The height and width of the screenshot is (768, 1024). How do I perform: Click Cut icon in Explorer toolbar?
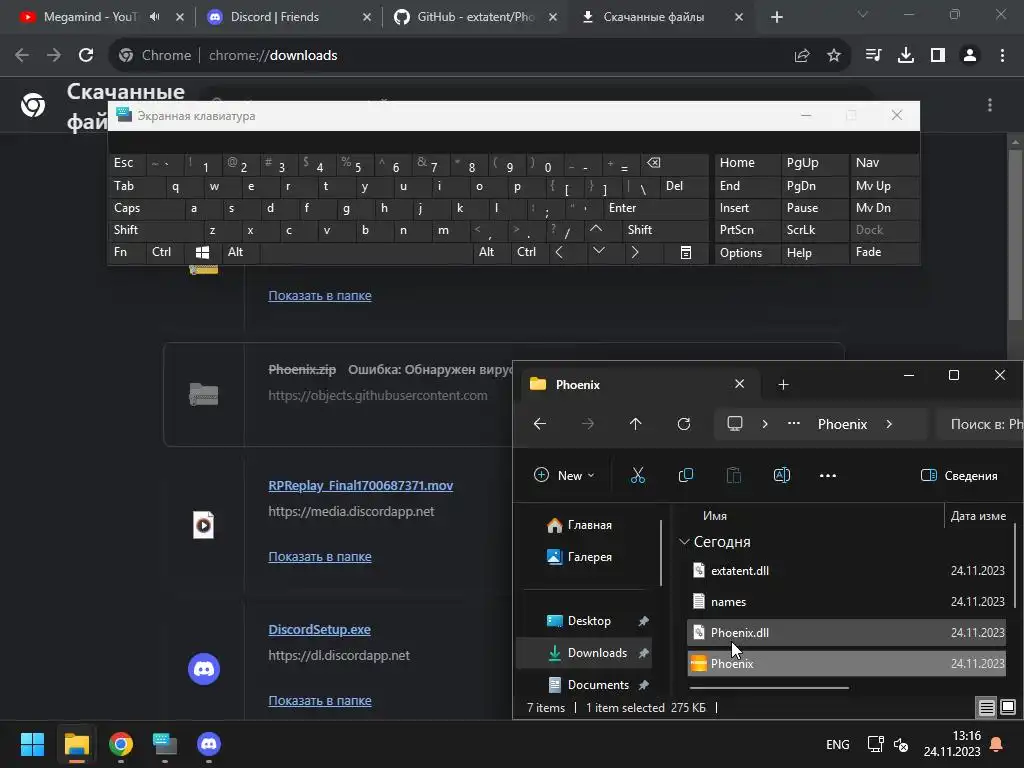coord(637,475)
